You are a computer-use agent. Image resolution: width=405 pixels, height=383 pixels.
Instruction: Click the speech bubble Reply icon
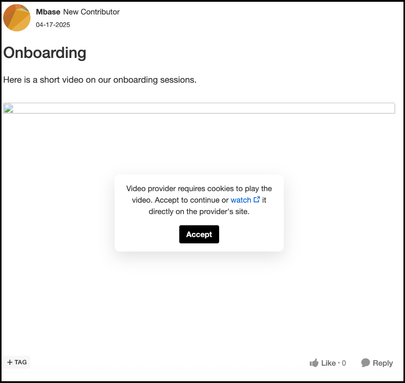tap(366, 363)
